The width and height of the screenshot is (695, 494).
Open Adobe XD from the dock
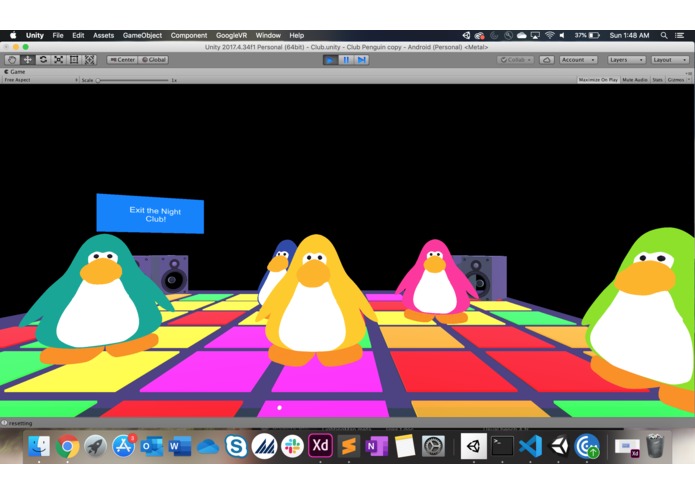coord(320,446)
